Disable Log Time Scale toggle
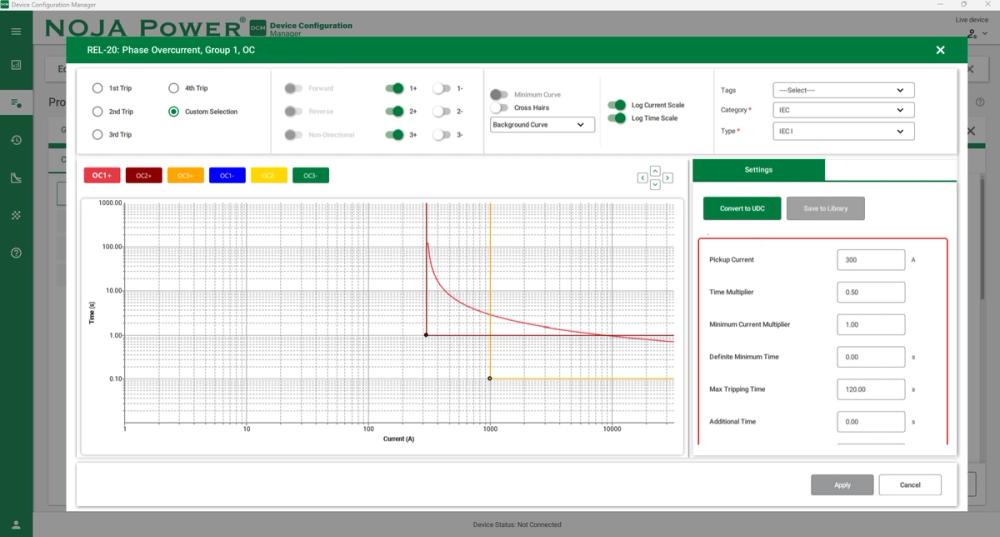 617,118
